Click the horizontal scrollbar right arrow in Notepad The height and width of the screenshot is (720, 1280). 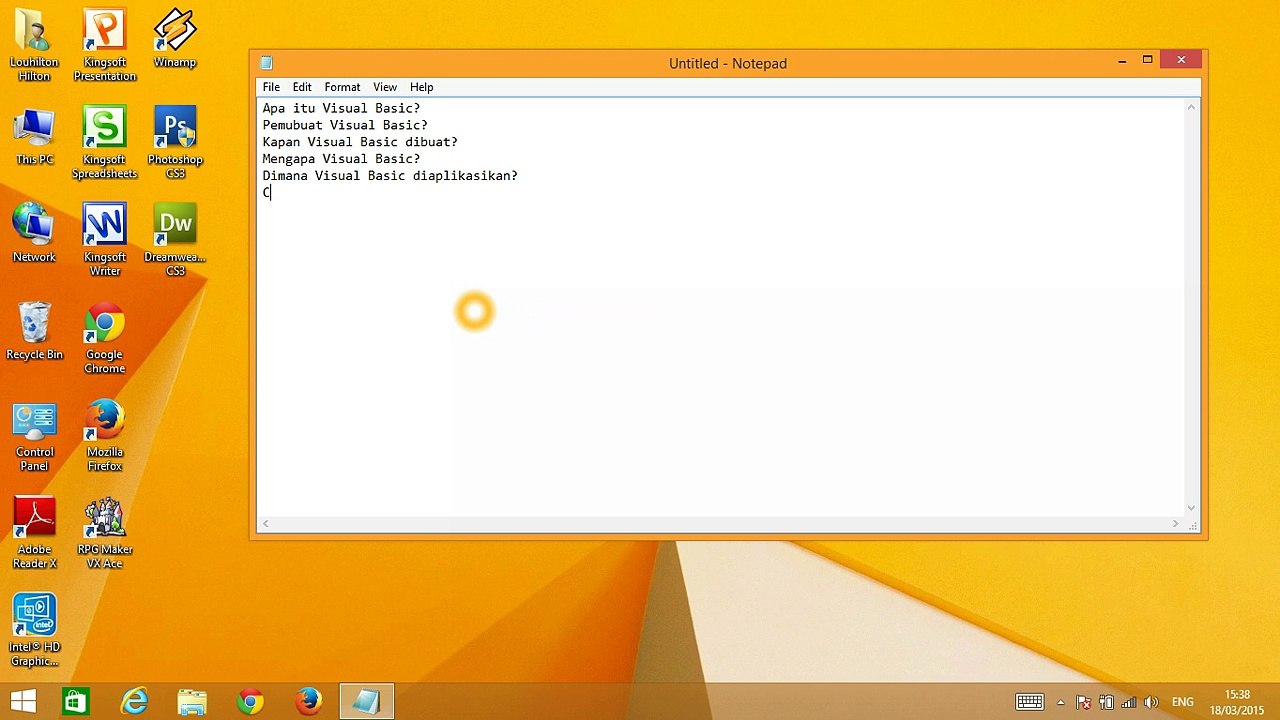pos(1176,524)
